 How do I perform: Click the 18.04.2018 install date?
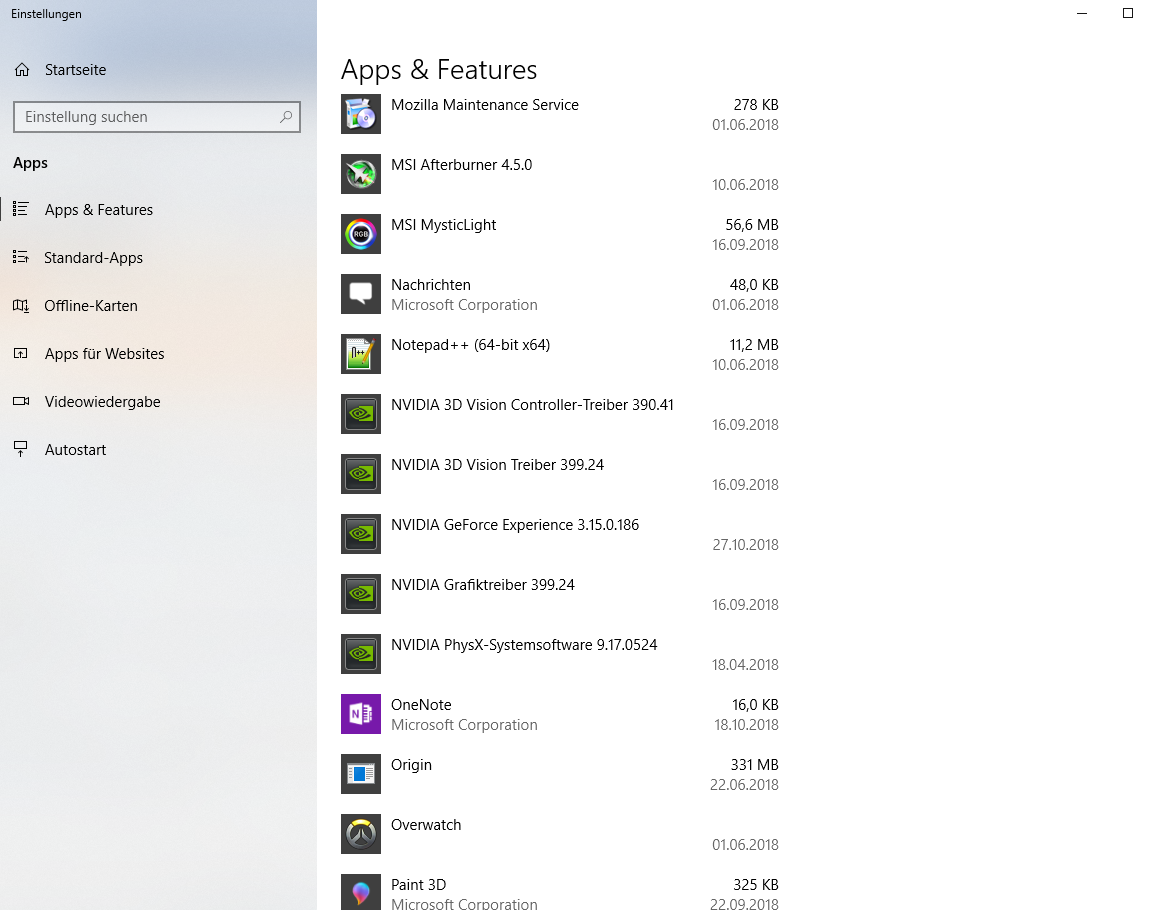(x=746, y=665)
